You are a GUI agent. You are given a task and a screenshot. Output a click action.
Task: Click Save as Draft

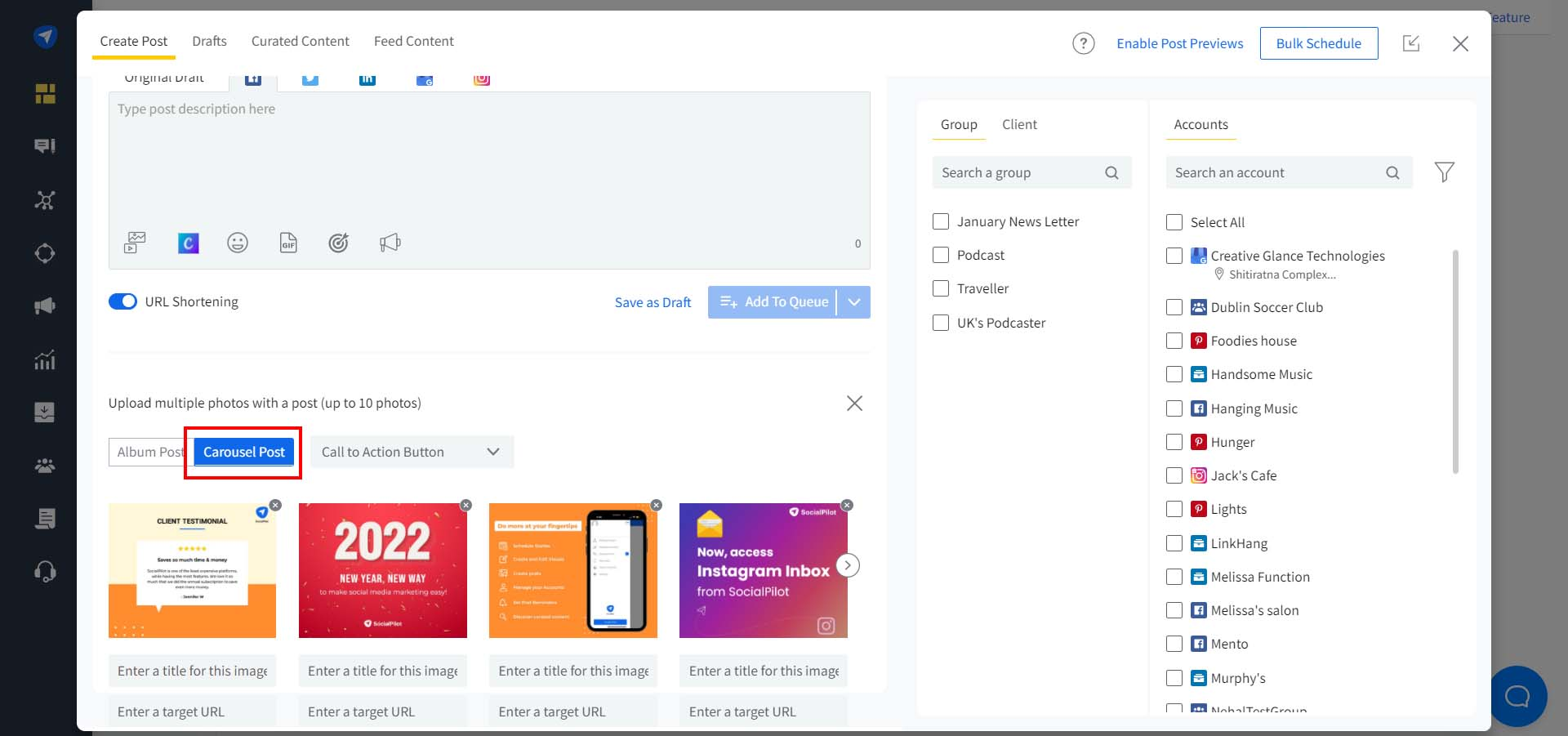[653, 302]
